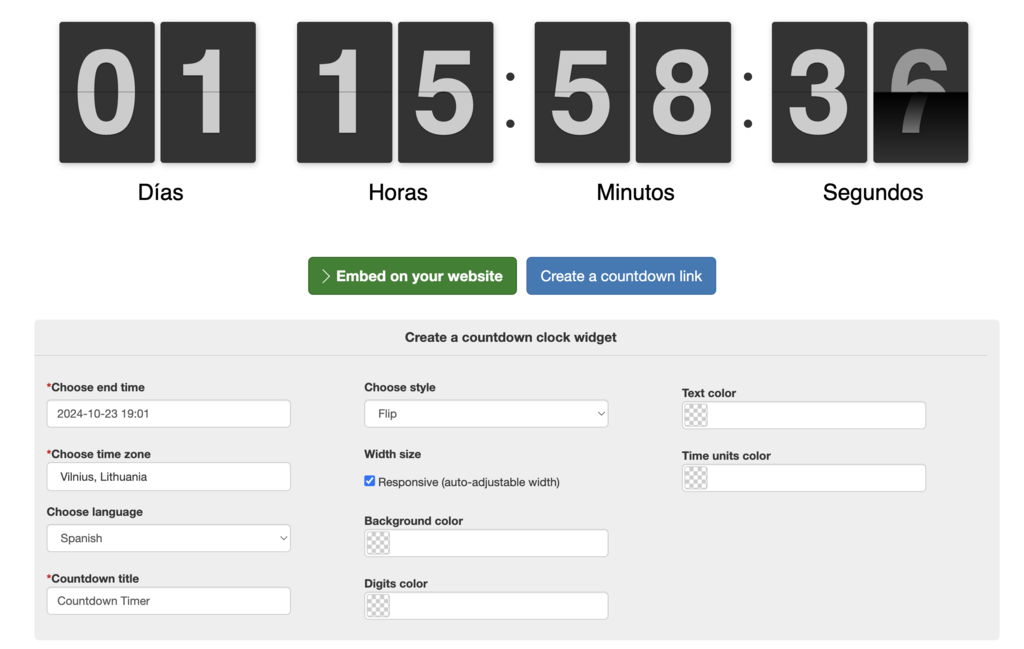Open the Choose language dropdown showing Spanish
This screenshot has height=649, width=1024.
click(168, 538)
